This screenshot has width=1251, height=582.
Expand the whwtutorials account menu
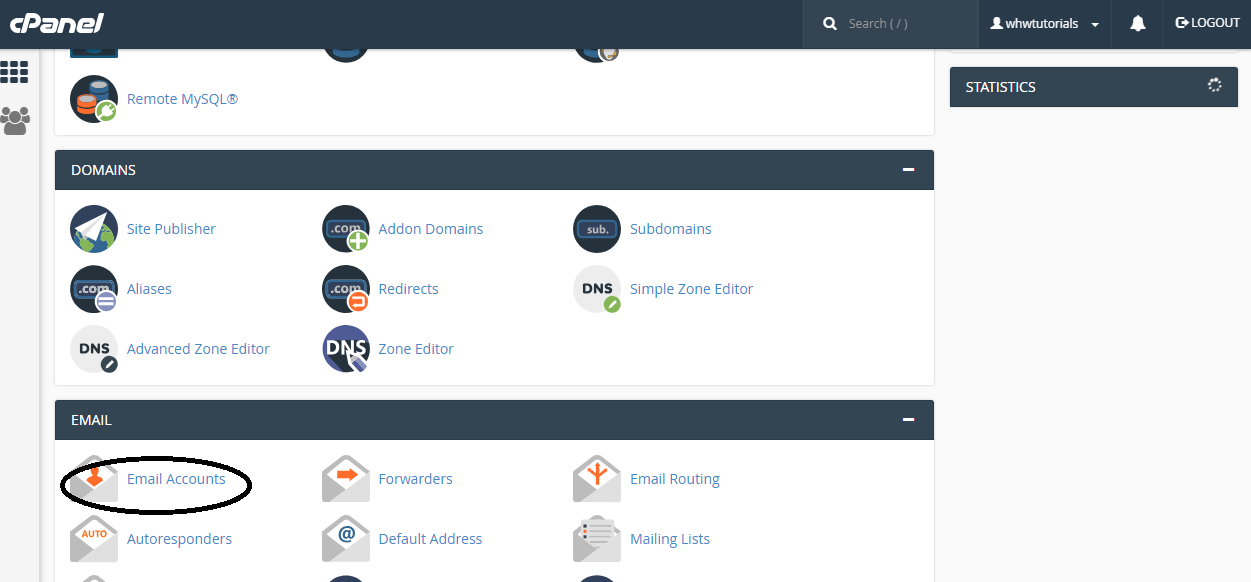pyautogui.click(x=1044, y=23)
